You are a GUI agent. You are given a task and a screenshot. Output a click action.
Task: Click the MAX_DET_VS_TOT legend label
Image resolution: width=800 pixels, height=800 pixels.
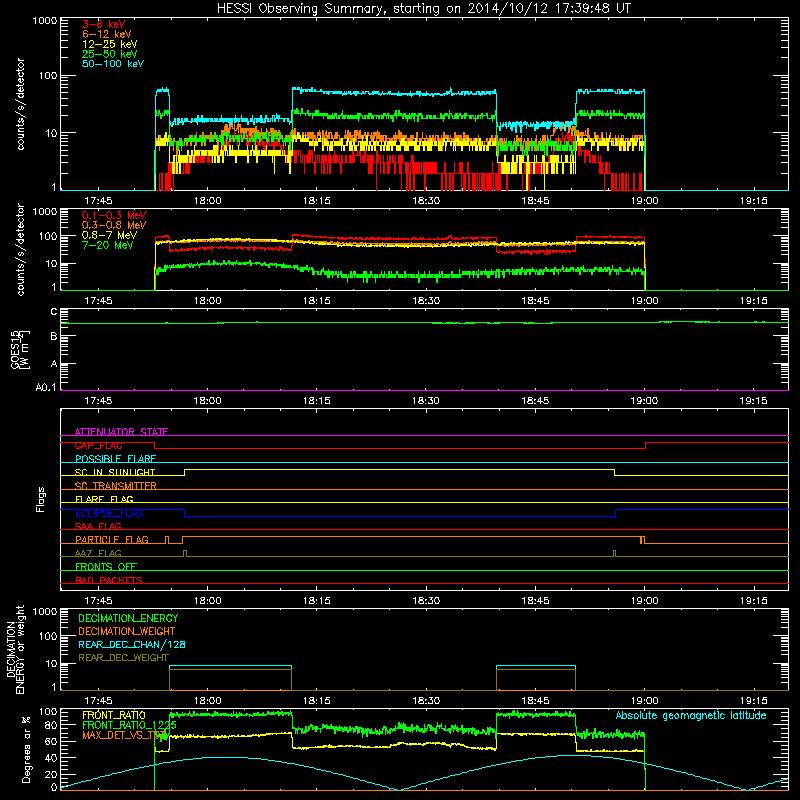tap(124, 735)
